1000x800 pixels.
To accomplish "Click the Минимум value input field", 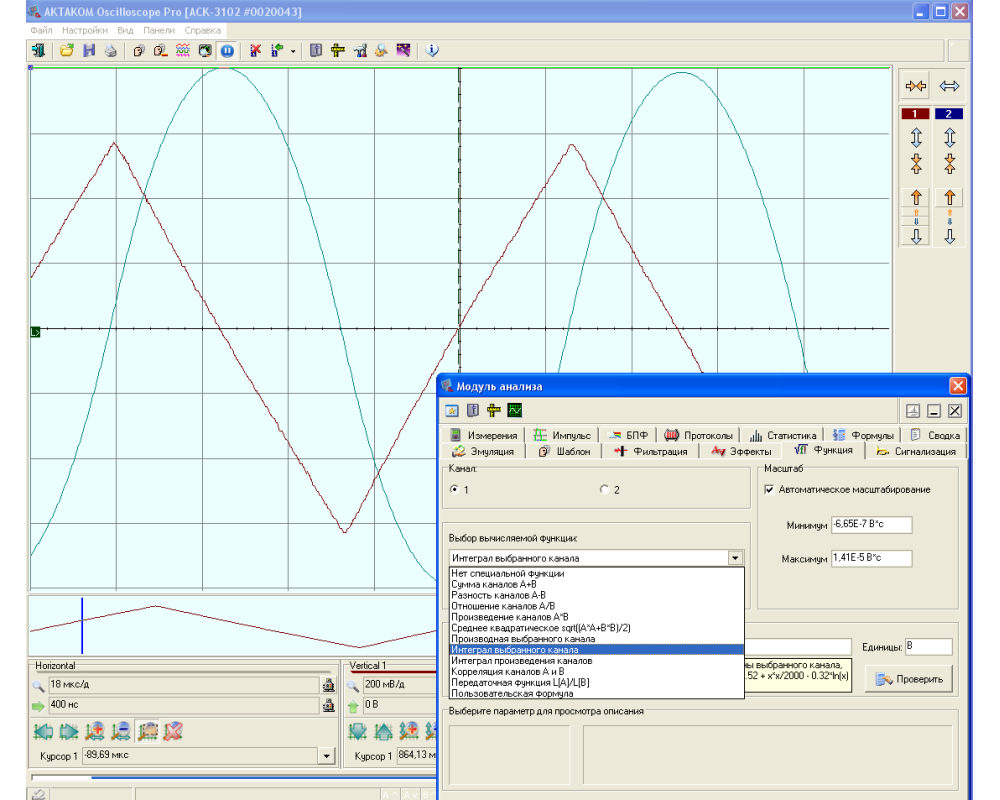I will tap(871, 525).
